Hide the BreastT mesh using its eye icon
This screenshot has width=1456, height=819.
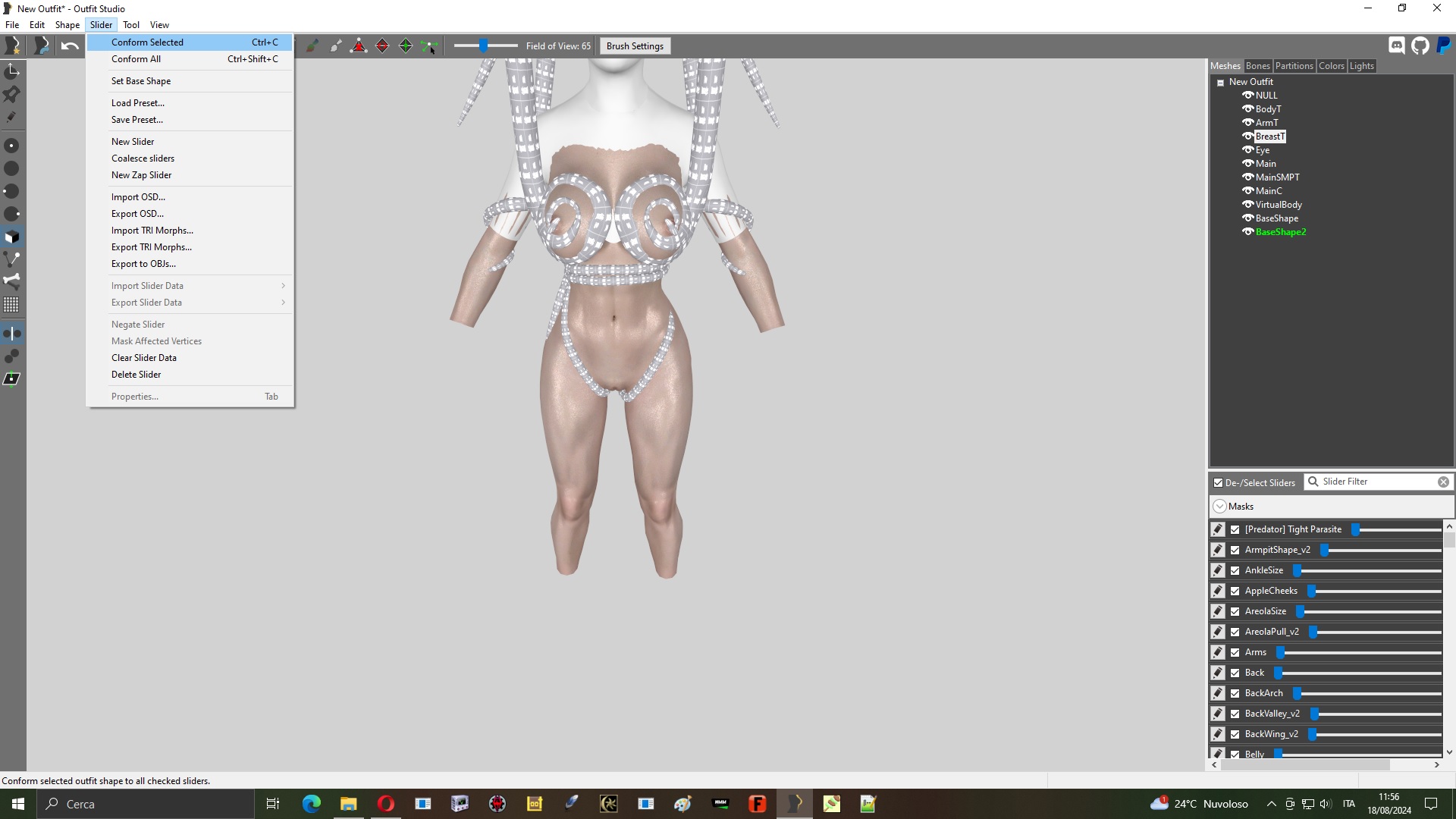click(1247, 136)
